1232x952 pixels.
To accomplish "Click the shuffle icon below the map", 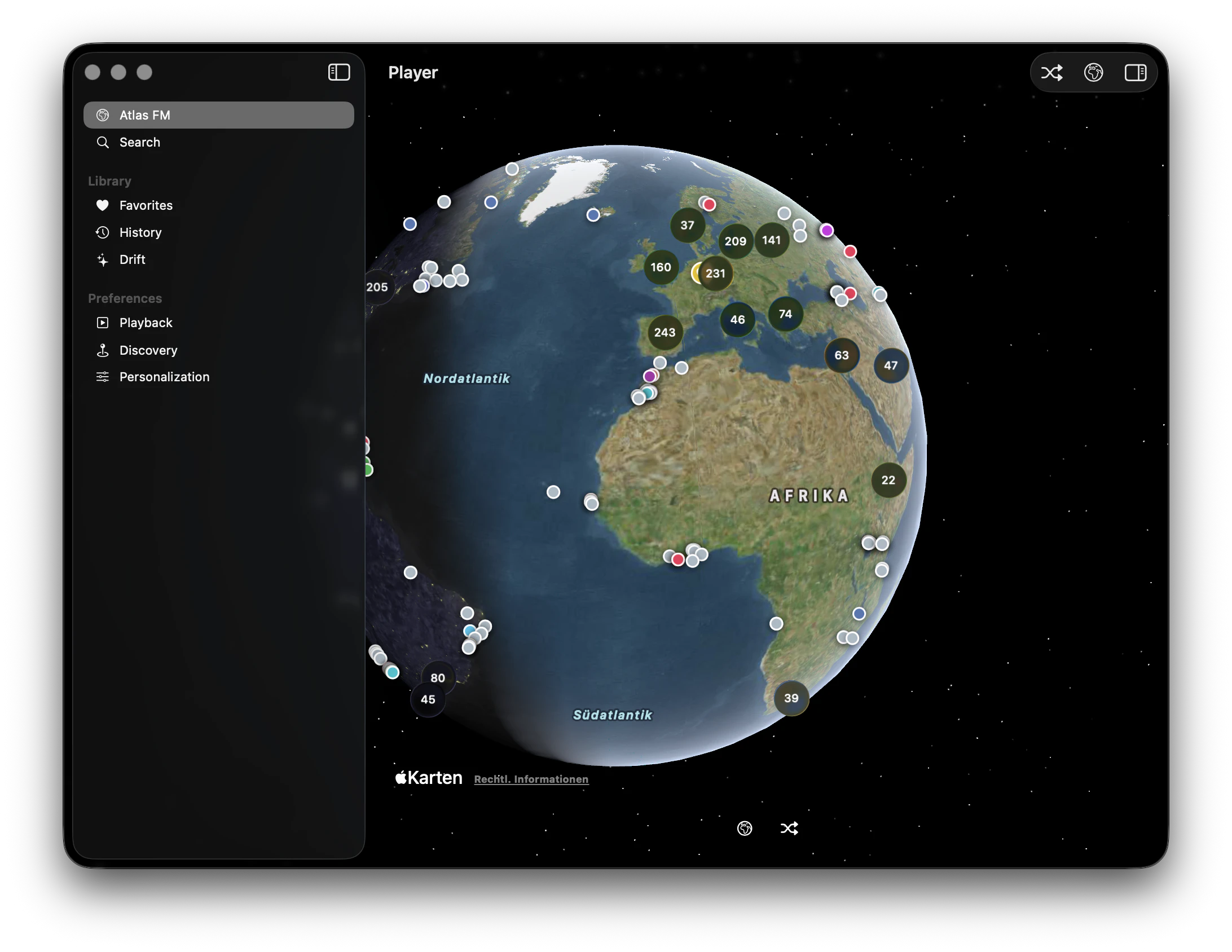I will 789,828.
